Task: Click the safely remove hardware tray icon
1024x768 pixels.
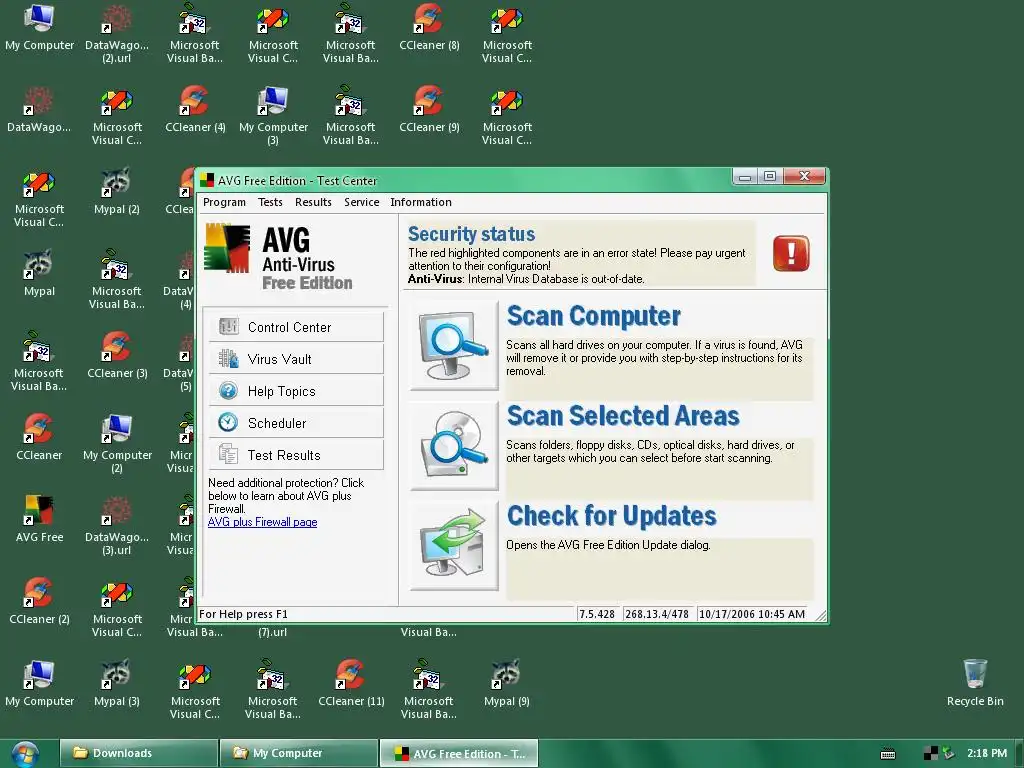Action: coord(948,754)
